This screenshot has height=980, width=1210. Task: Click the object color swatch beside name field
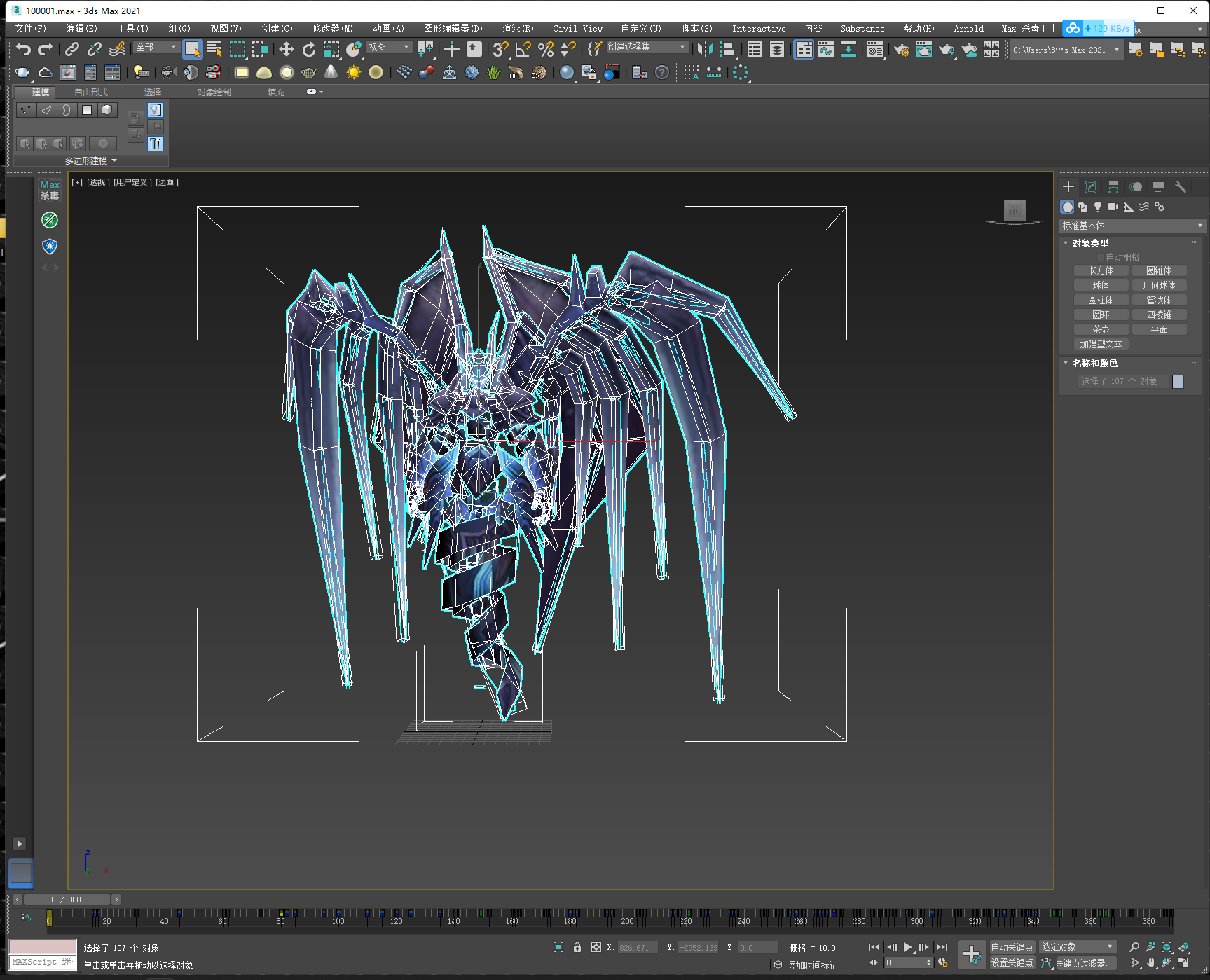1178,381
